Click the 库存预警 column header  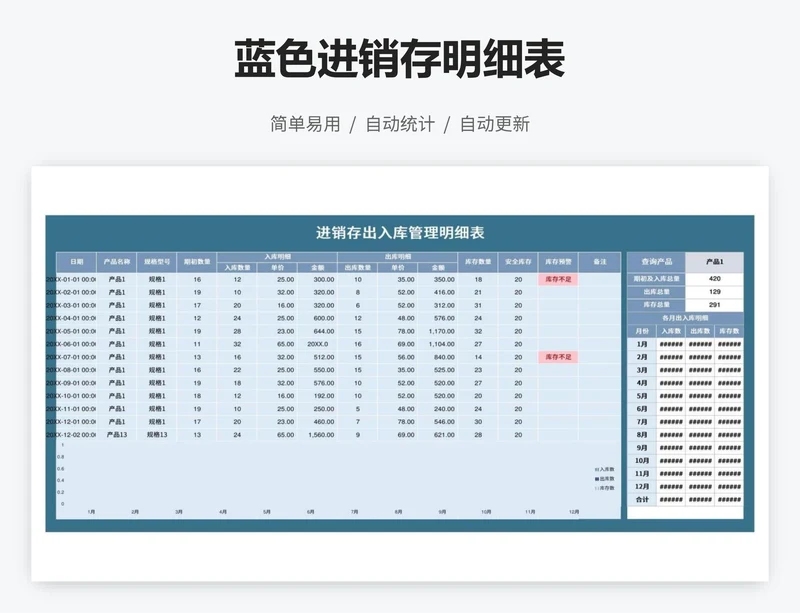pos(557,261)
